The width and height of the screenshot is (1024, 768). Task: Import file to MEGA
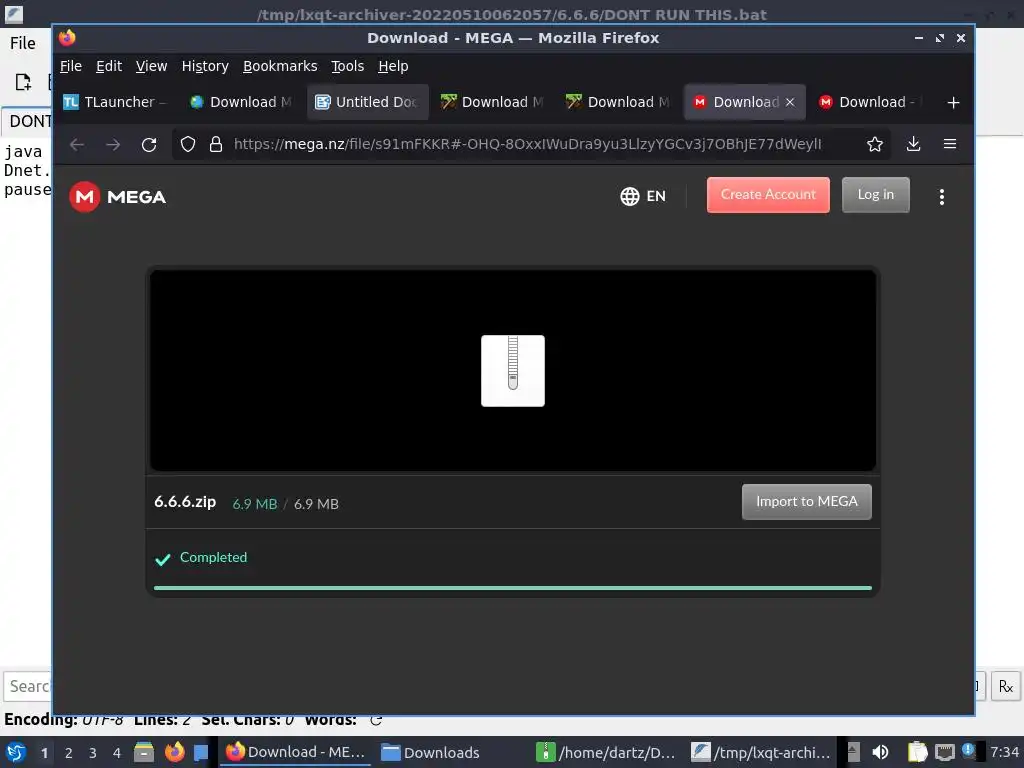807,502
